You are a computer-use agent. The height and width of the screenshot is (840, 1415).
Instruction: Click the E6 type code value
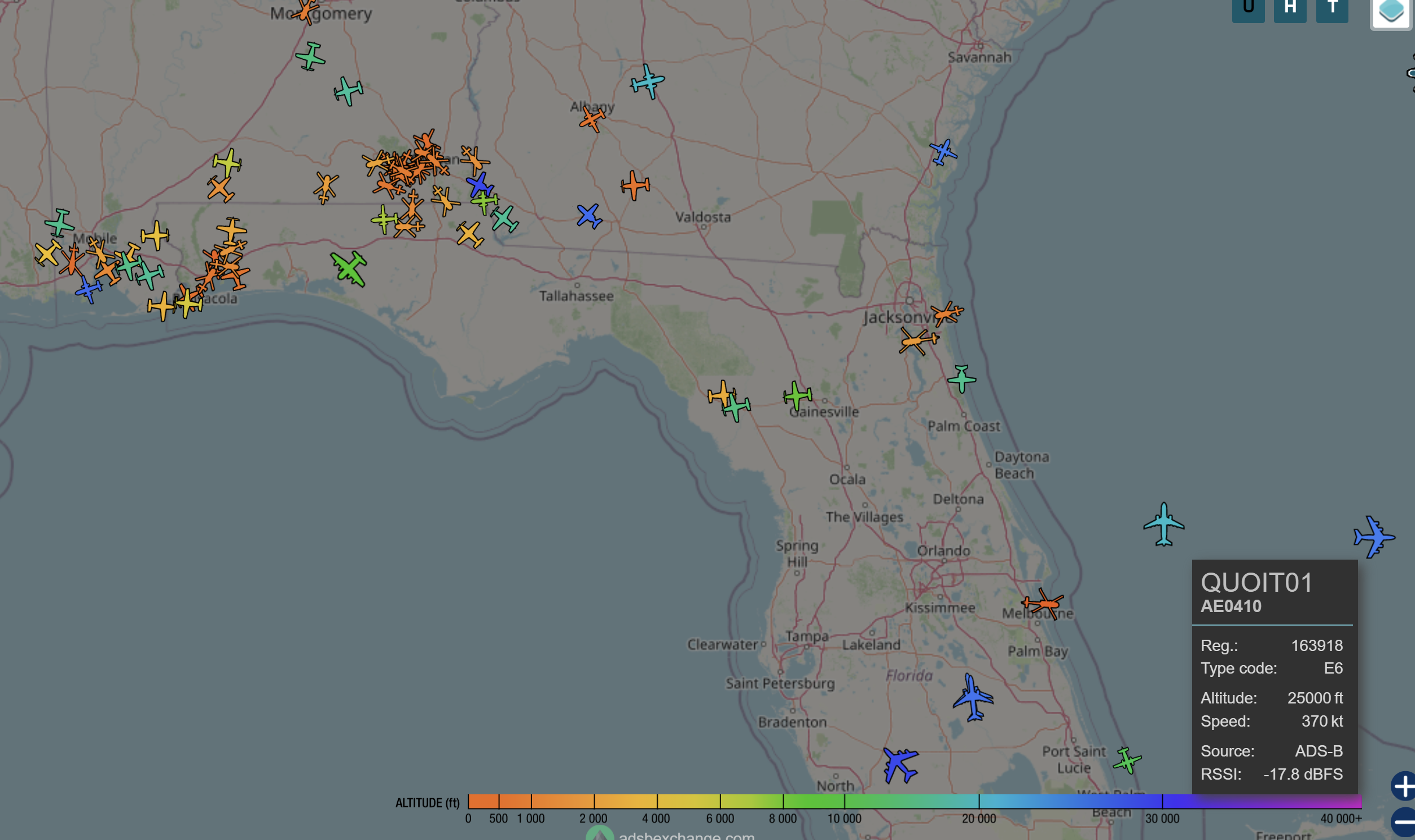(1333, 668)
